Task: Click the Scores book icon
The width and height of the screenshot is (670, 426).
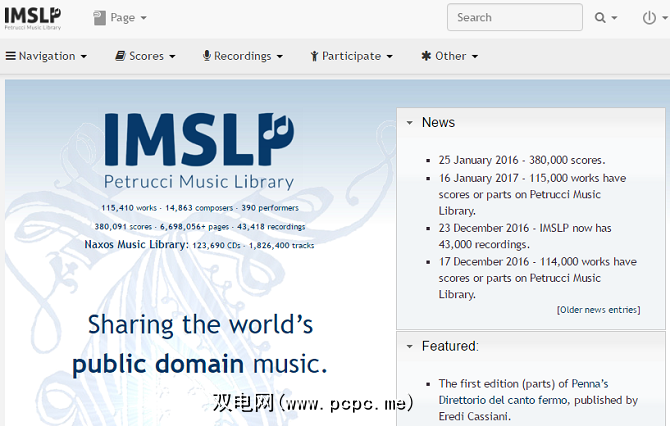Action: coord(120,56)
